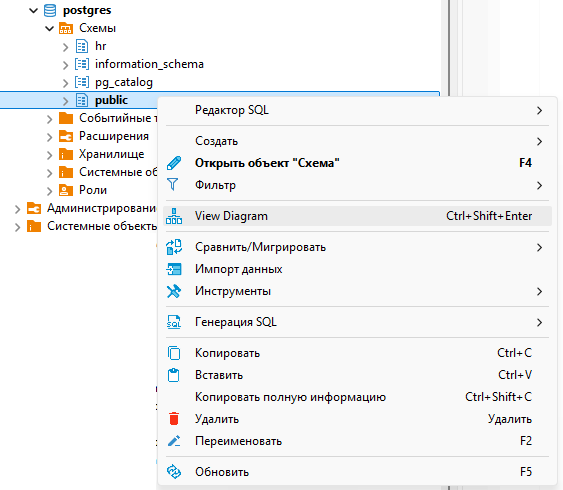
Task: Click the tools icon next to Инструменты
Action: 174,291
